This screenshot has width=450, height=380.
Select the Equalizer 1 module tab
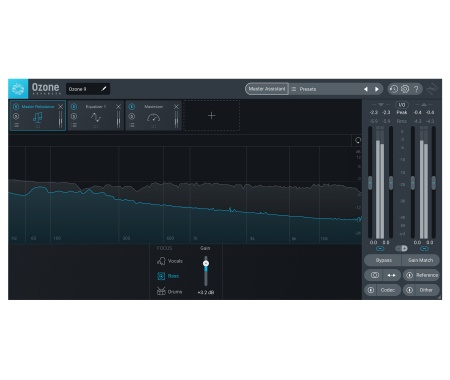96,115
